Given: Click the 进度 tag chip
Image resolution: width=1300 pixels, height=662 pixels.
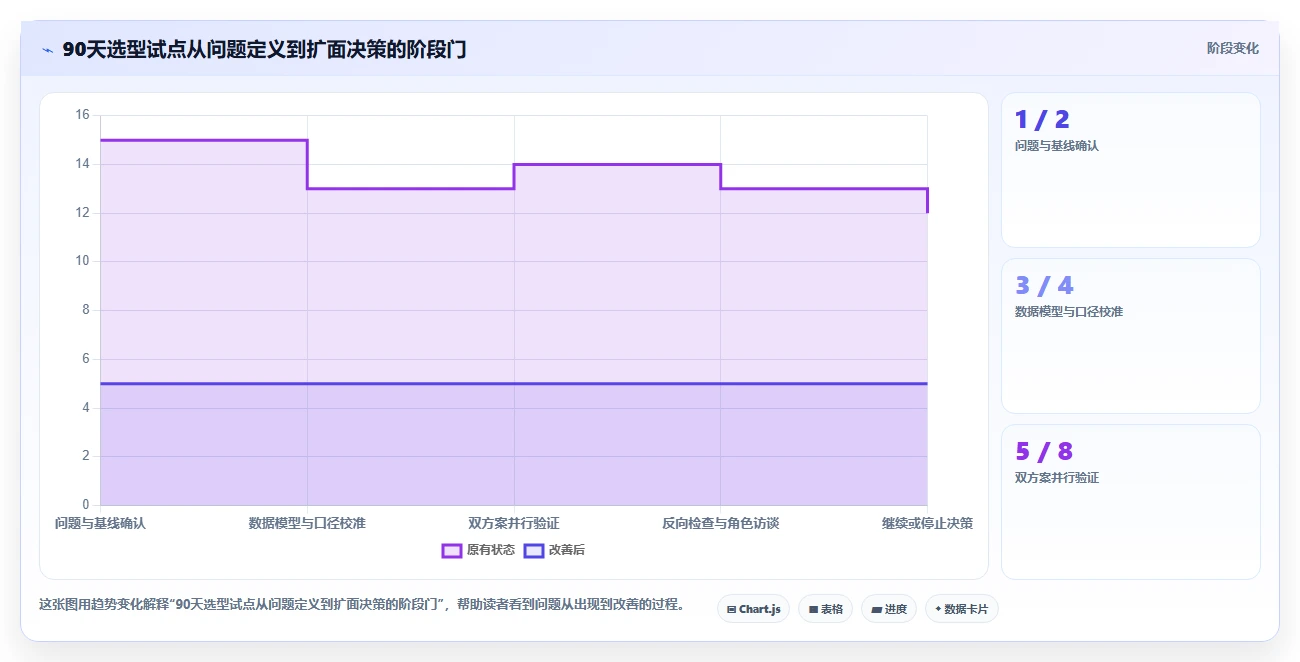Looking at the screenshot, I should click(x=889, y=609).
